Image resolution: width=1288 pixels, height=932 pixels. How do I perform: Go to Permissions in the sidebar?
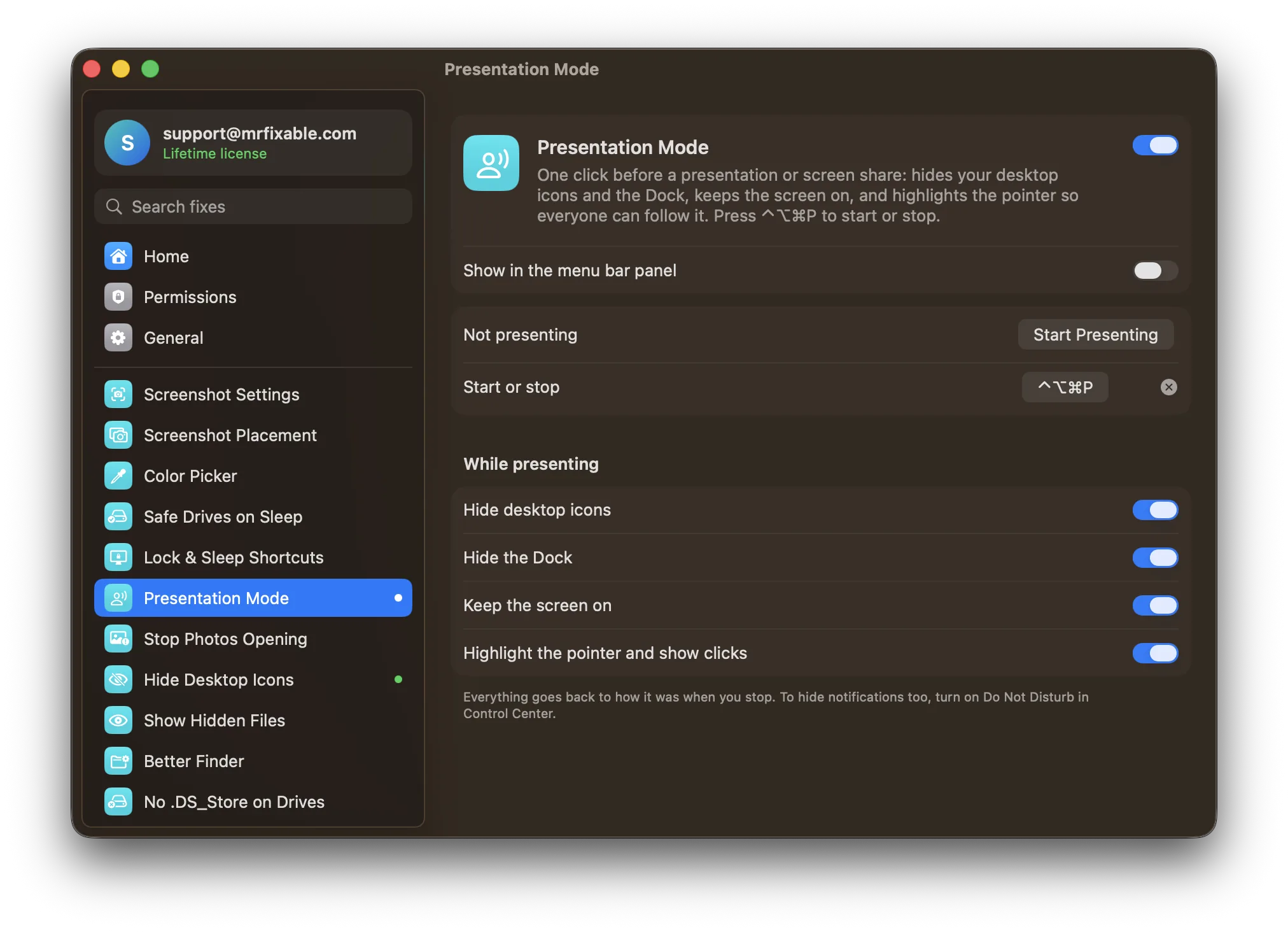tap(253, 297)
